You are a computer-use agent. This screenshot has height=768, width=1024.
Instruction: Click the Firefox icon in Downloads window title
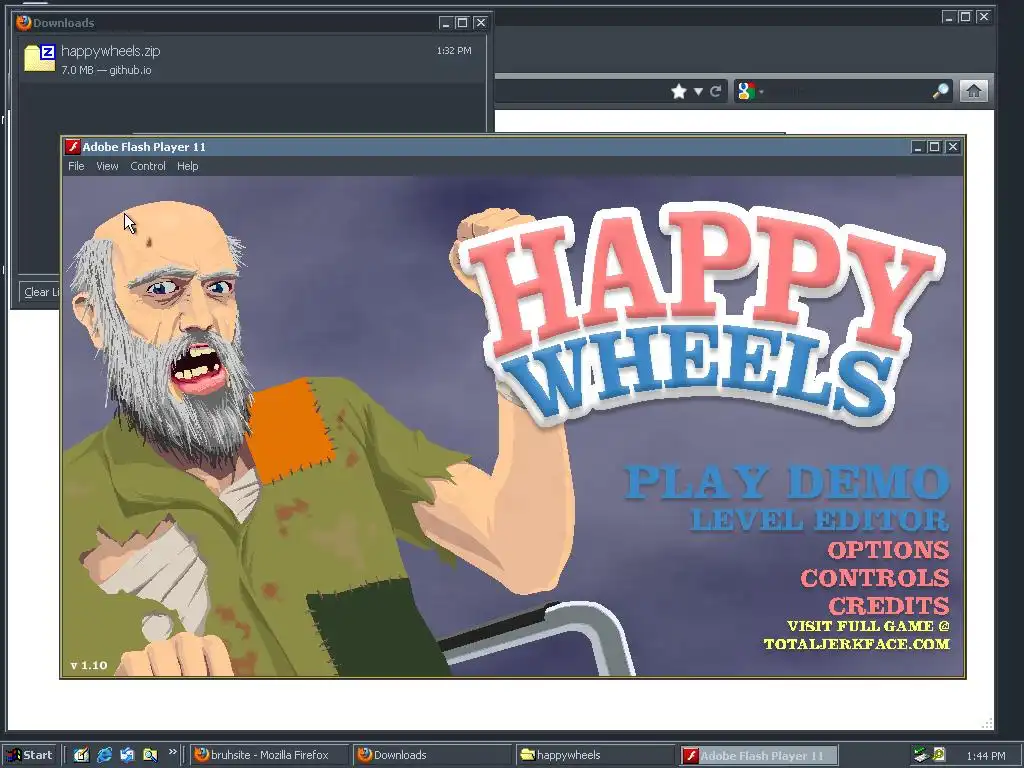[x=24, y=23]
